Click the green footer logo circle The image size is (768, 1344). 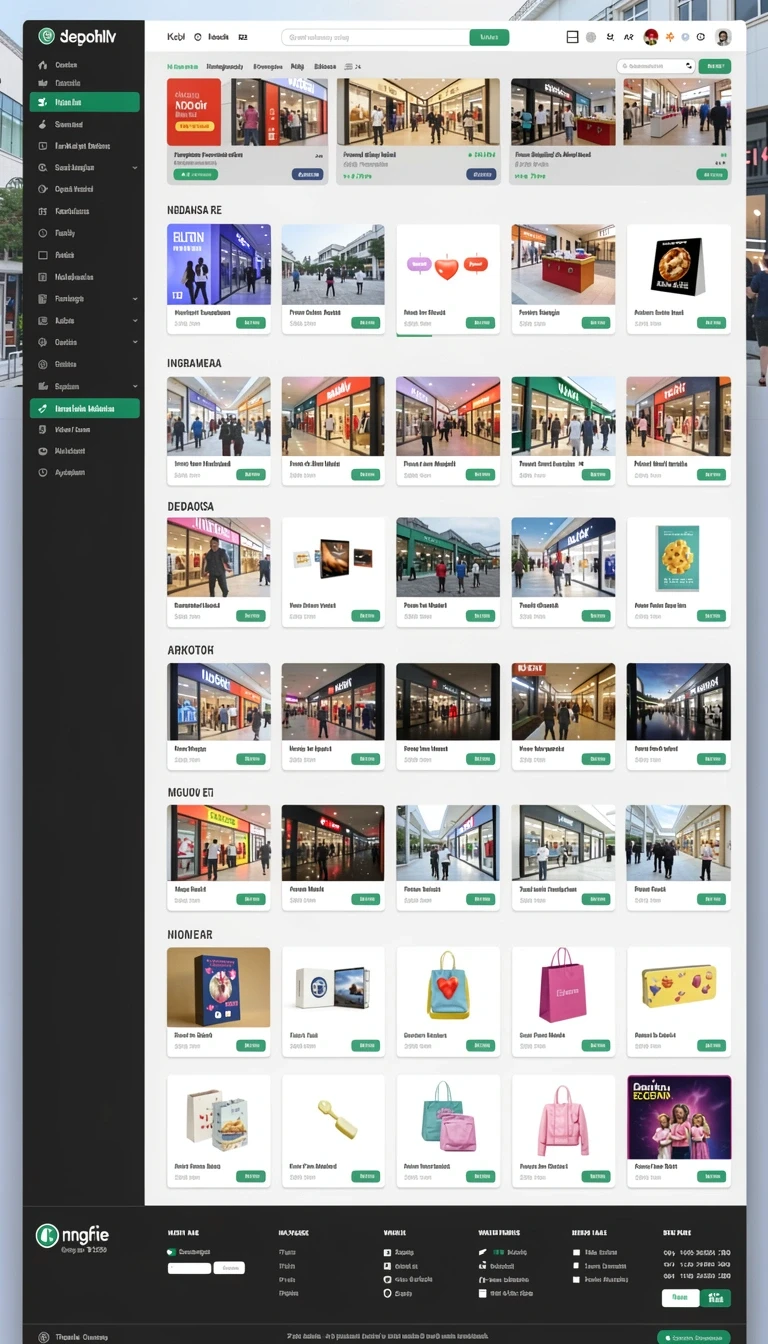[x=47, y=1236]
